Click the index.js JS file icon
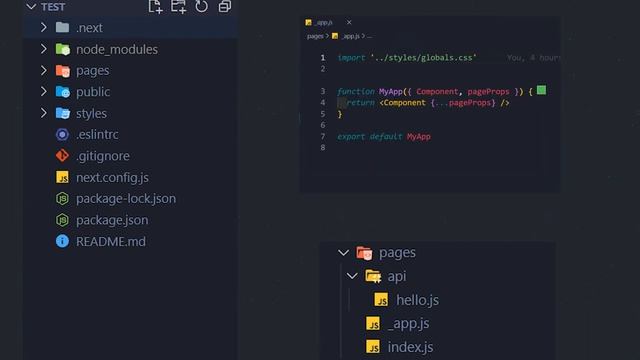Image resolution: width=640 pixels, height=360 pixels. tap(373, 347)
